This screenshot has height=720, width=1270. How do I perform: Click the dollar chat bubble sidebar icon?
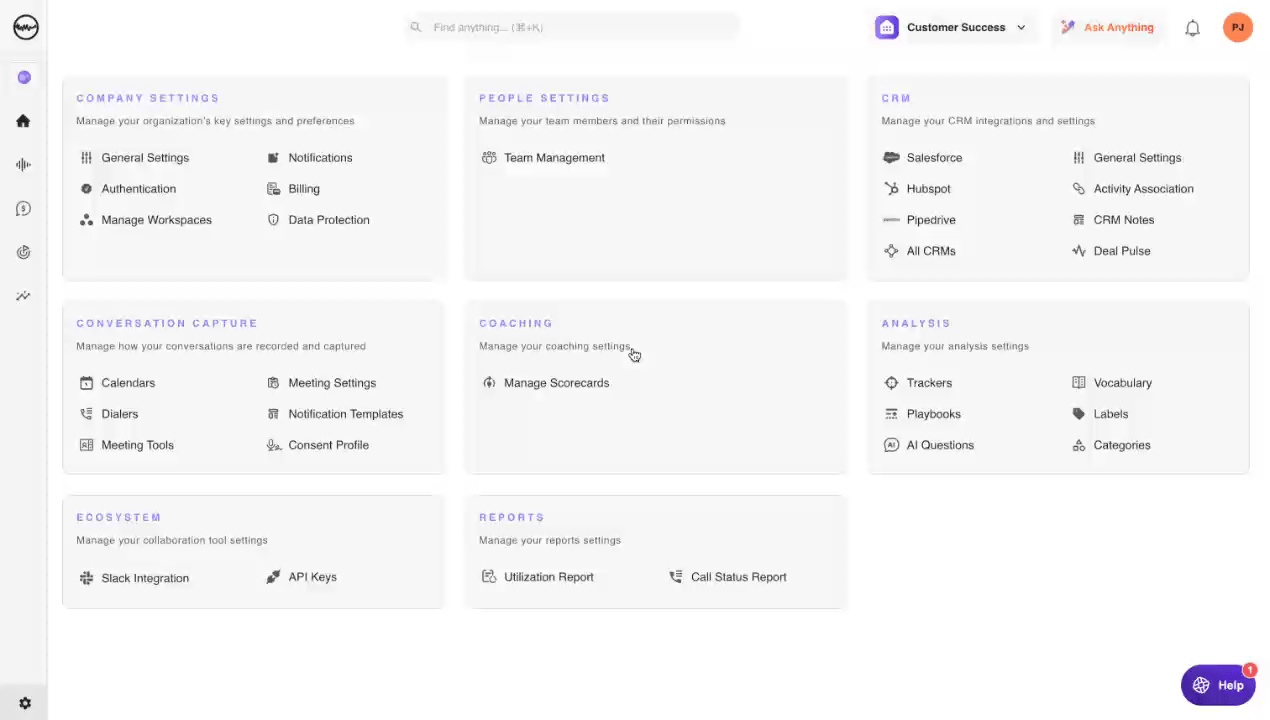[x=23, y=209]
